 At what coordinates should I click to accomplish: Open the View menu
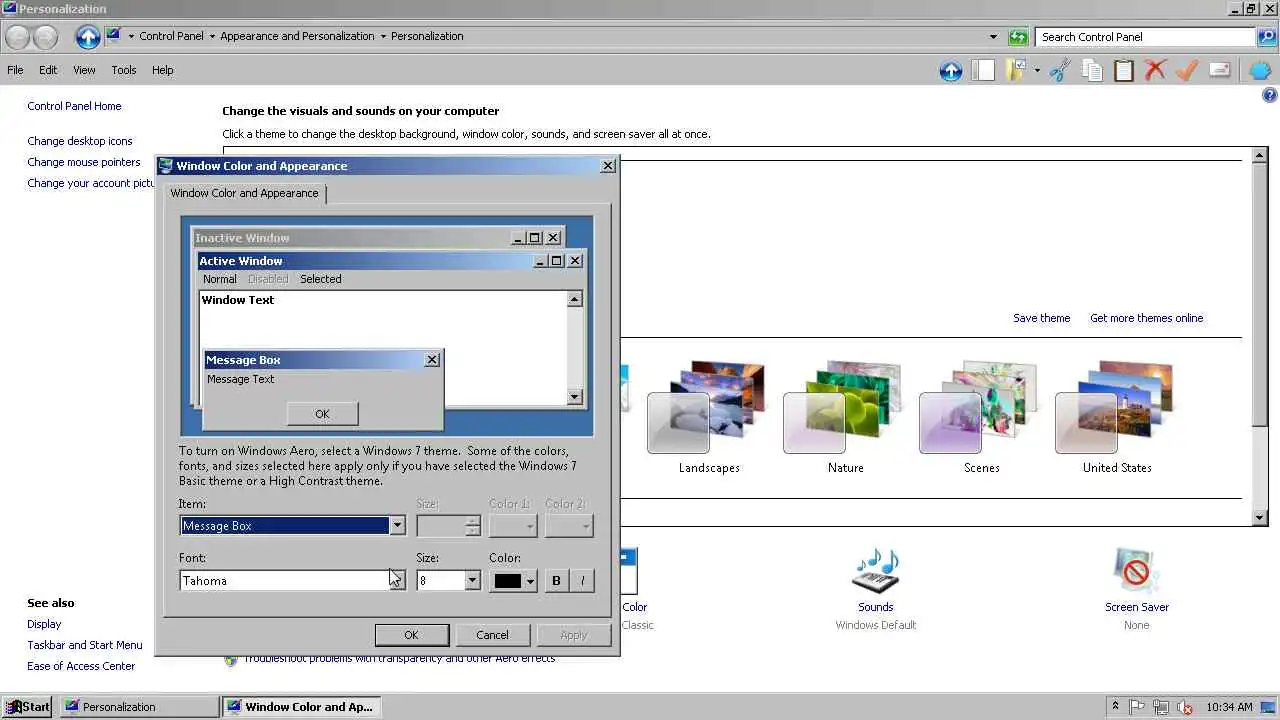(84, 70)
